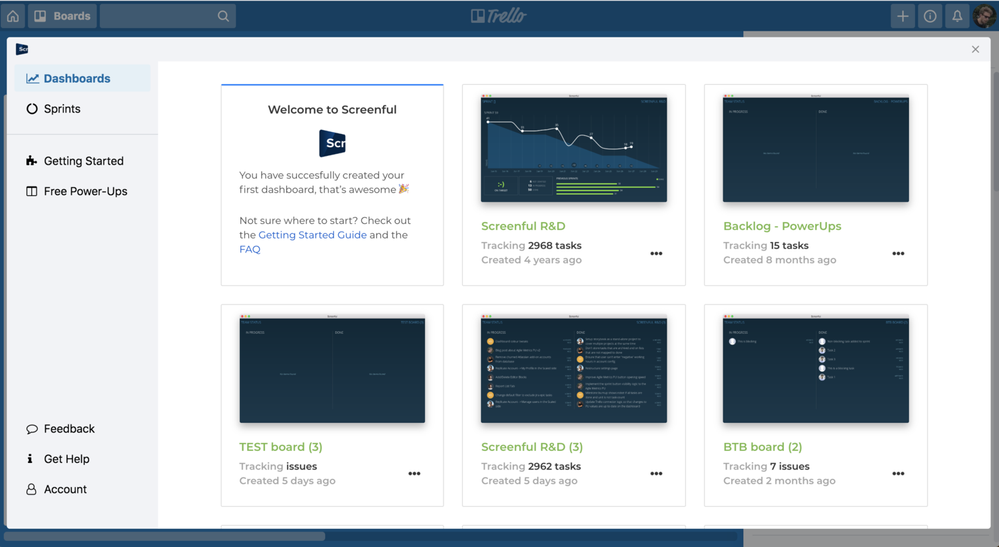The height and width of the screenshot is (547, 999).
Task: Open the Sprints section
Action: 82,109
